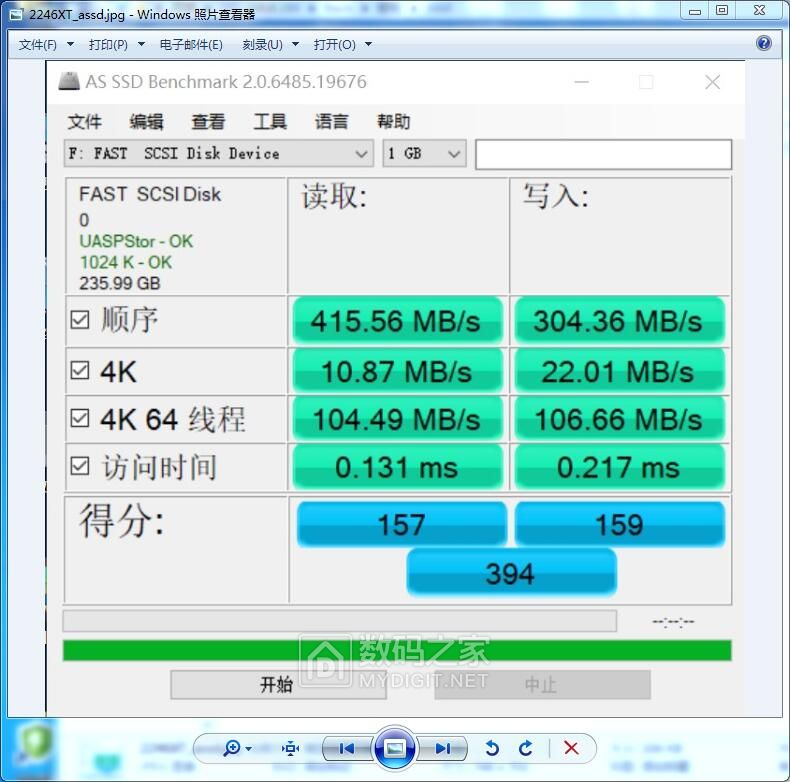
Task: Open the 帮助 help menu
Action: (x=393, y=121)
